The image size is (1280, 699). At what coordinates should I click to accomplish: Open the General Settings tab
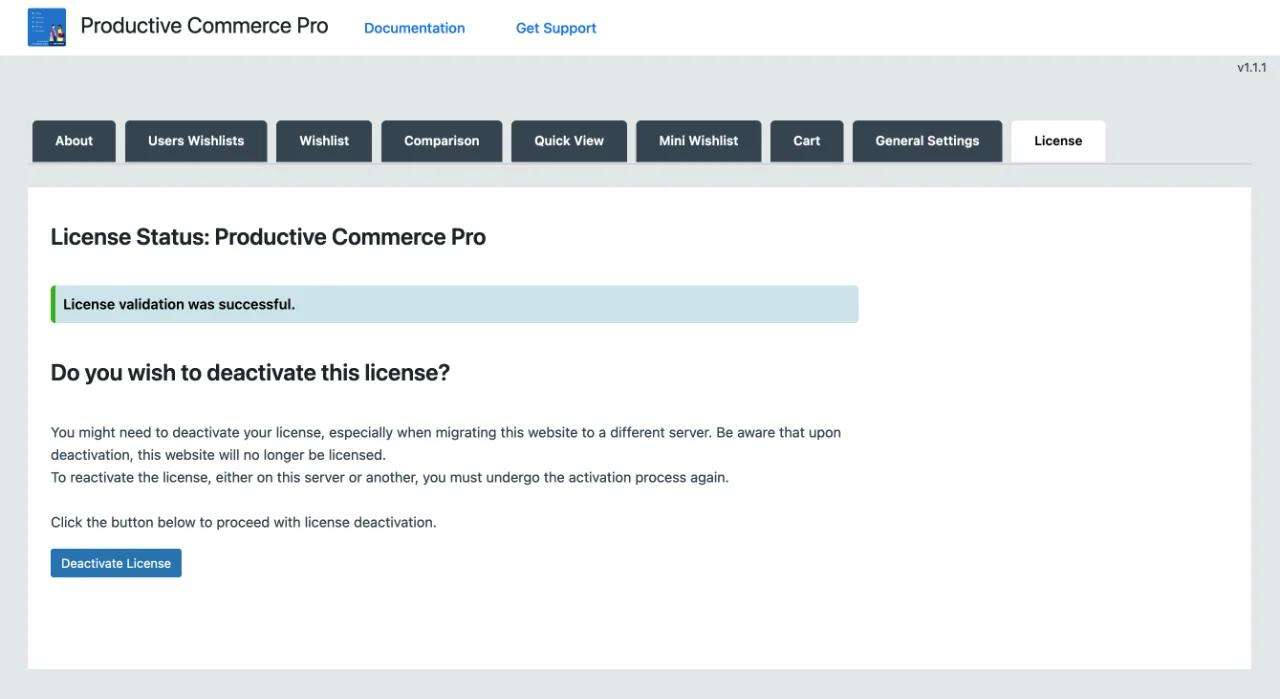click(927, 141)
